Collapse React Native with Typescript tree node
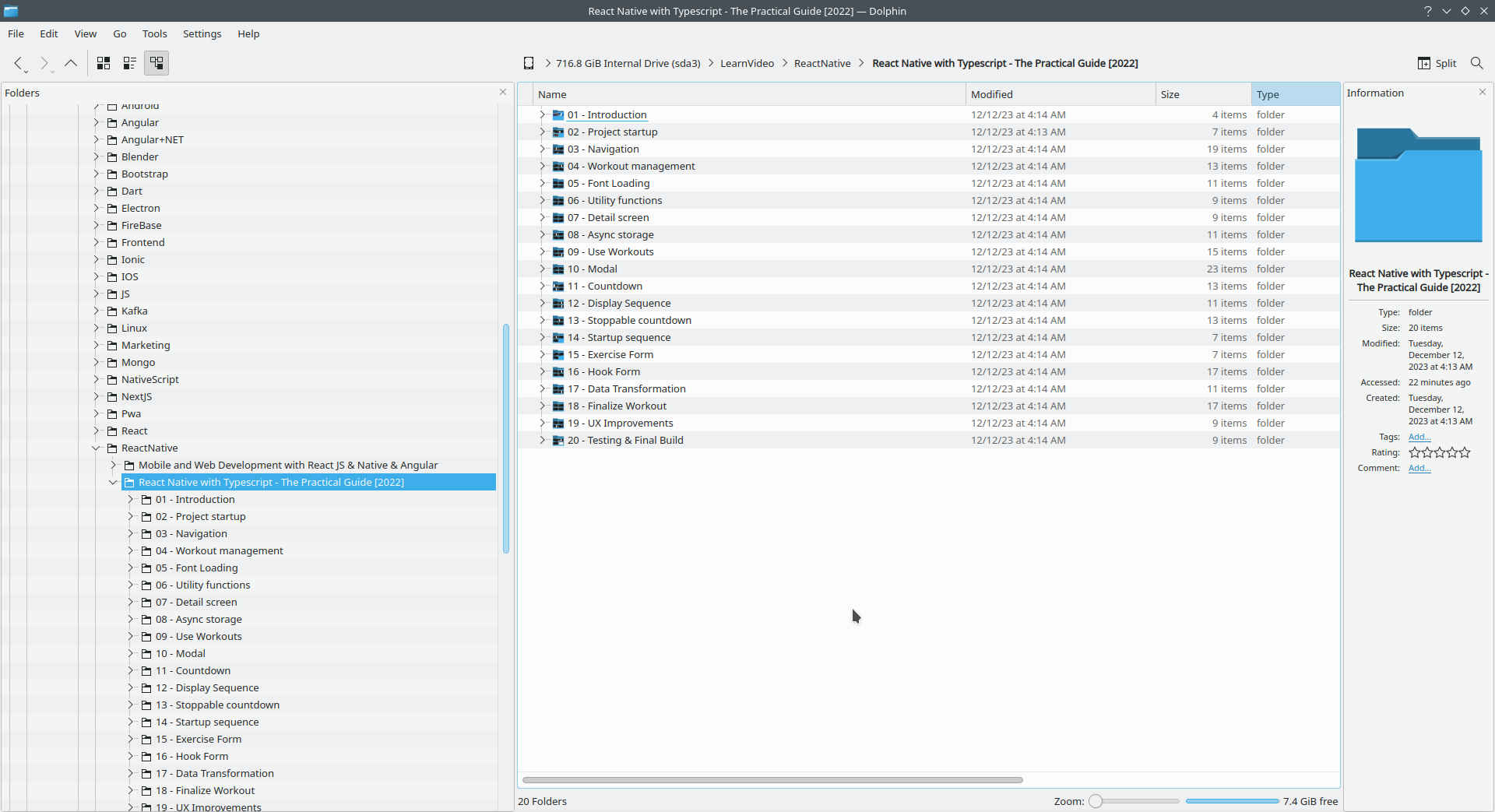Screen dimensions: 1495x812 113,482
